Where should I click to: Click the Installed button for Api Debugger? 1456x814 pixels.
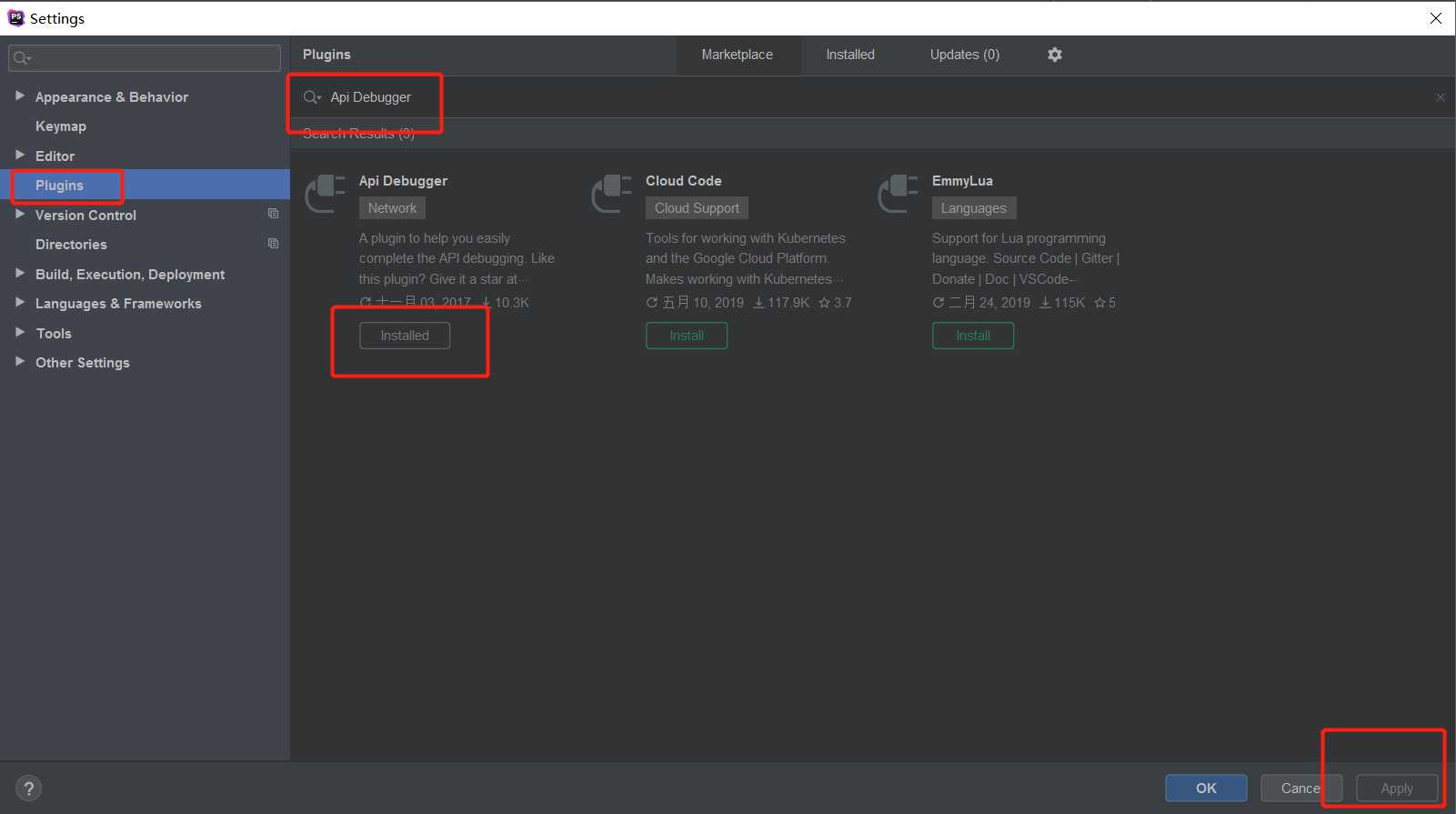[x=405, y=336]
